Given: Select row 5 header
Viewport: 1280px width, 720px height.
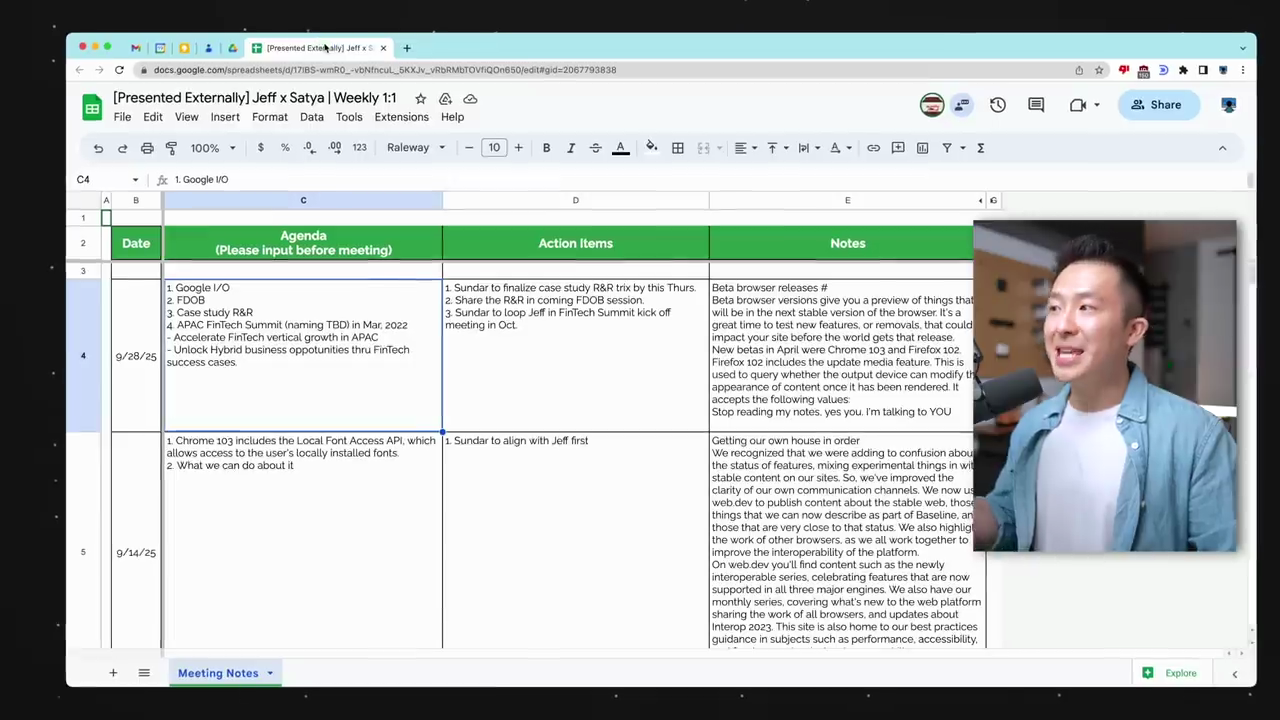Looking at the screenshot, I should 83,552.
